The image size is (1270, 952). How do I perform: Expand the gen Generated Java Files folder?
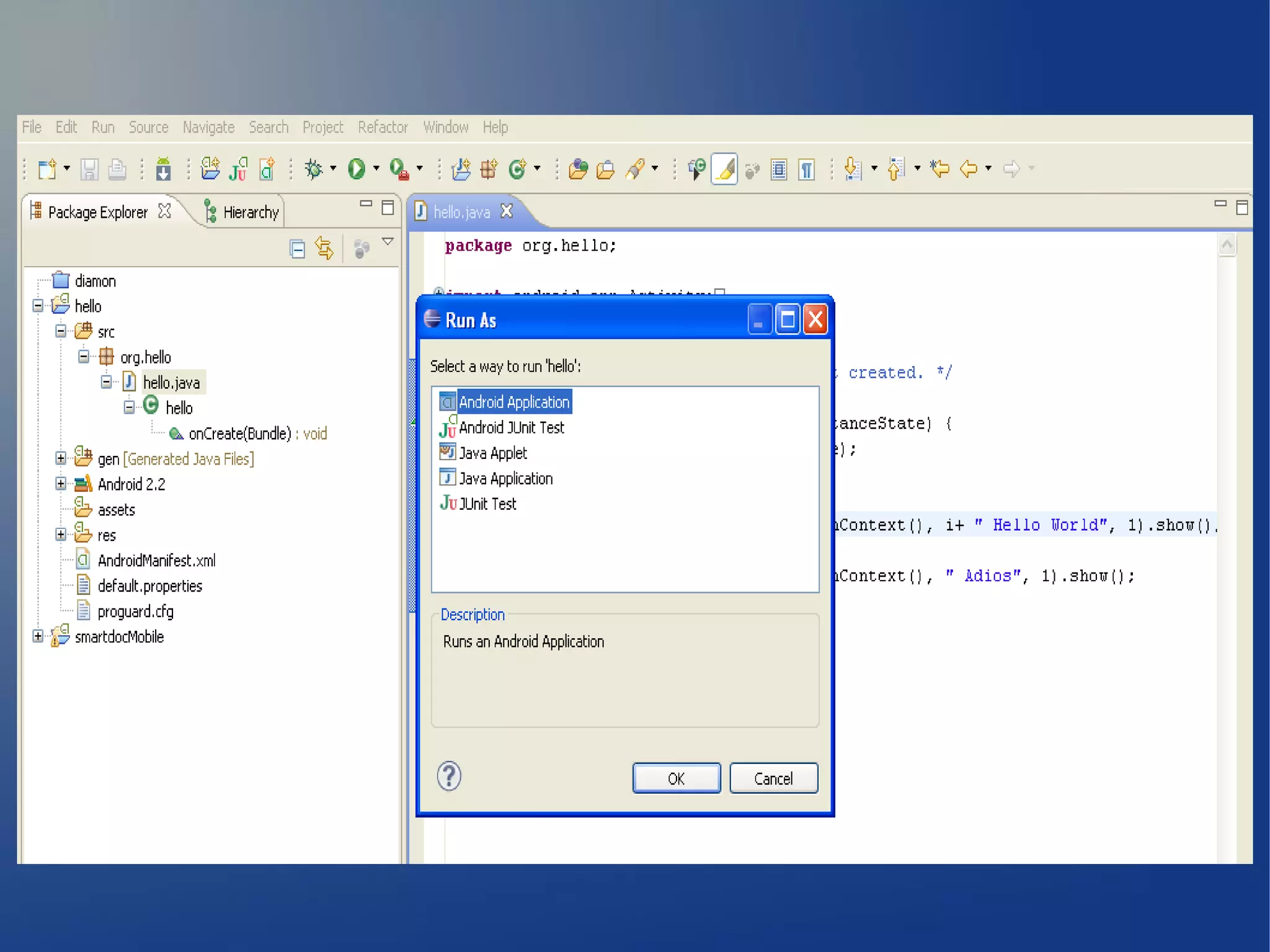pyautogui.click(x=61, y=458)
